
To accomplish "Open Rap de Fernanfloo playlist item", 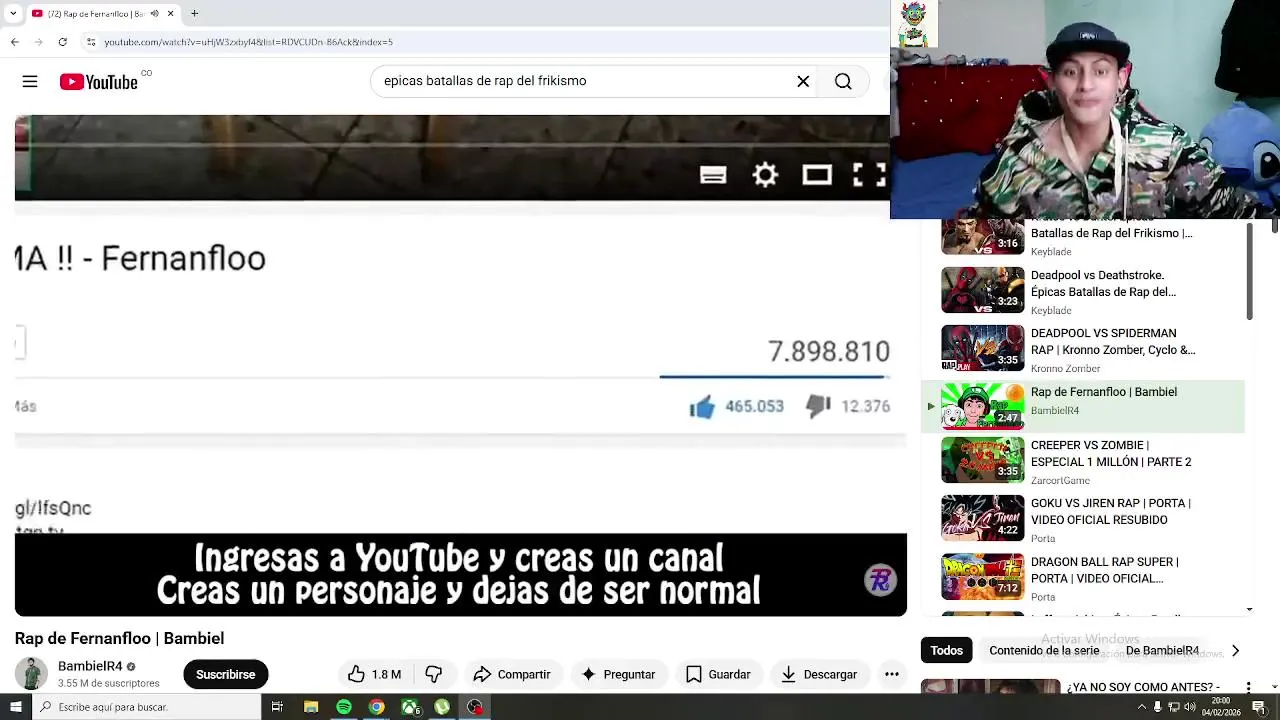I will tap(1083, 405).
